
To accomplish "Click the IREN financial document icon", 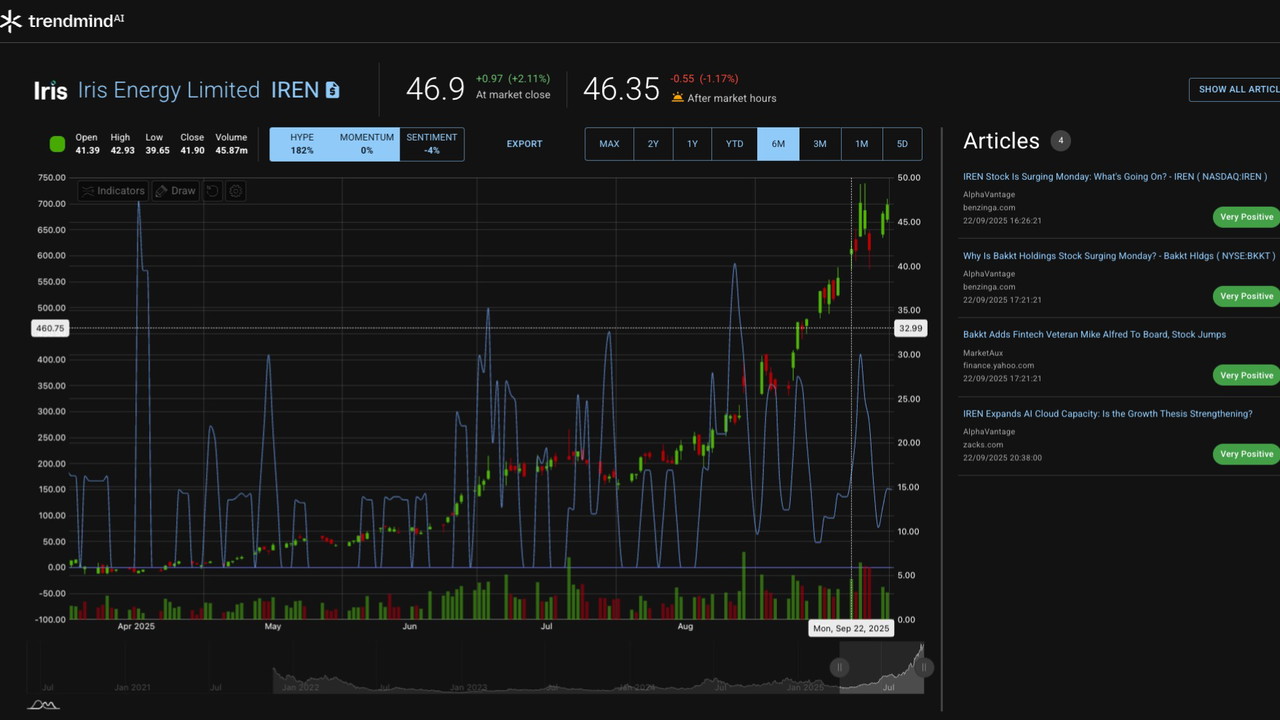I will point(332,90).
